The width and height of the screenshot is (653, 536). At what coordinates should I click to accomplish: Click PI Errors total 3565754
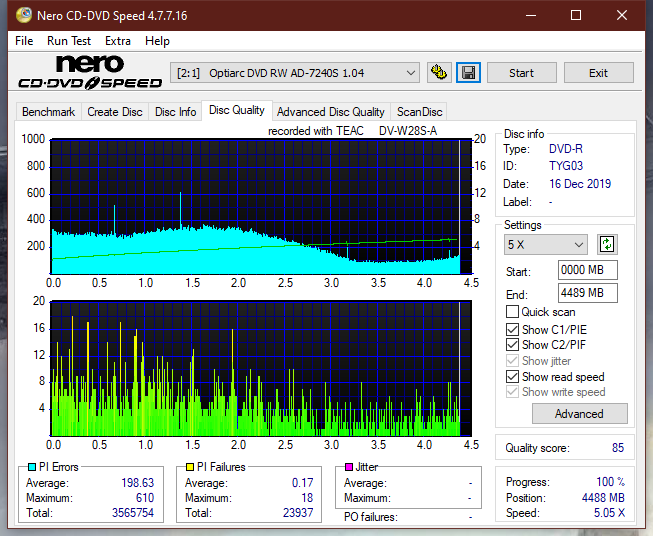[133, 513]
